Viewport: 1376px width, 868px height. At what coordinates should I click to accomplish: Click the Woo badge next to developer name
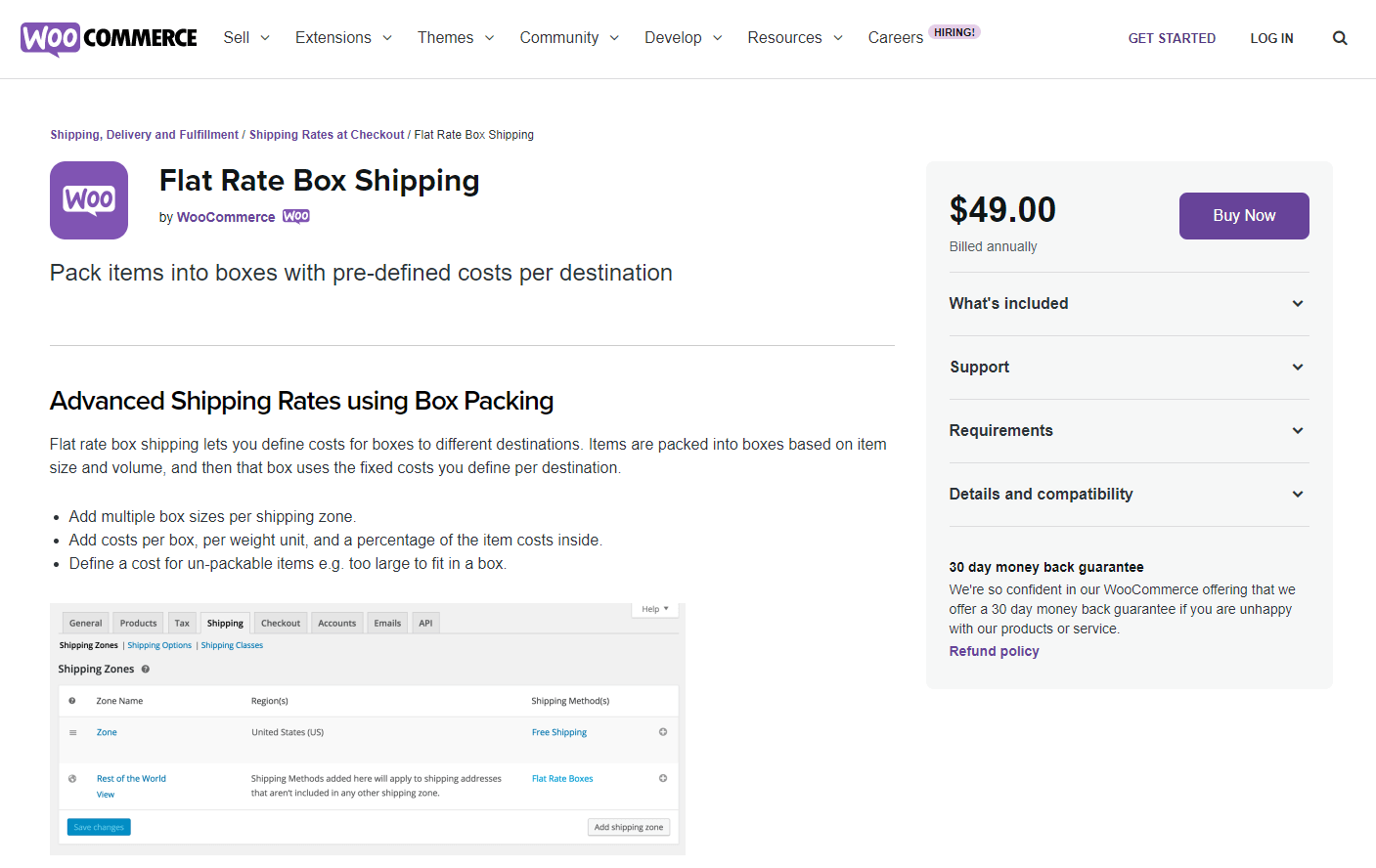coord(296,217)
